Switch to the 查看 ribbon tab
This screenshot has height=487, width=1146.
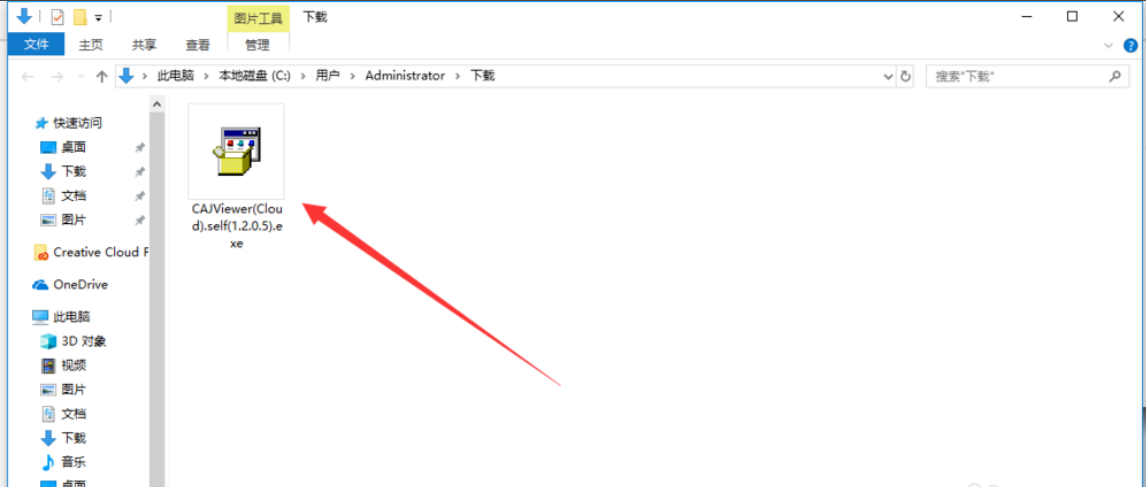click(198, 45)
